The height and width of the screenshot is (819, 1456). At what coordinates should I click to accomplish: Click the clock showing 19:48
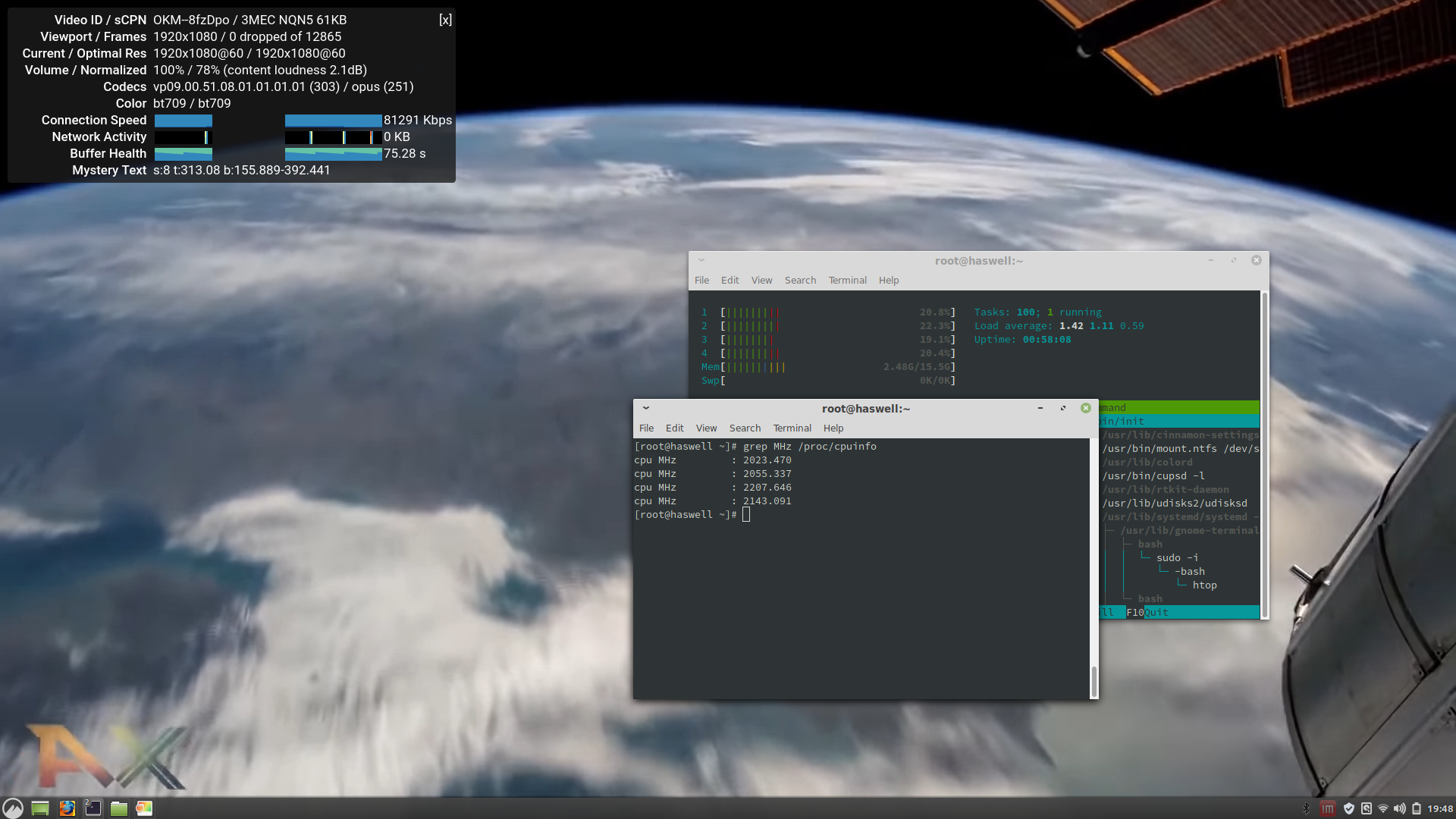point(1439,808)
